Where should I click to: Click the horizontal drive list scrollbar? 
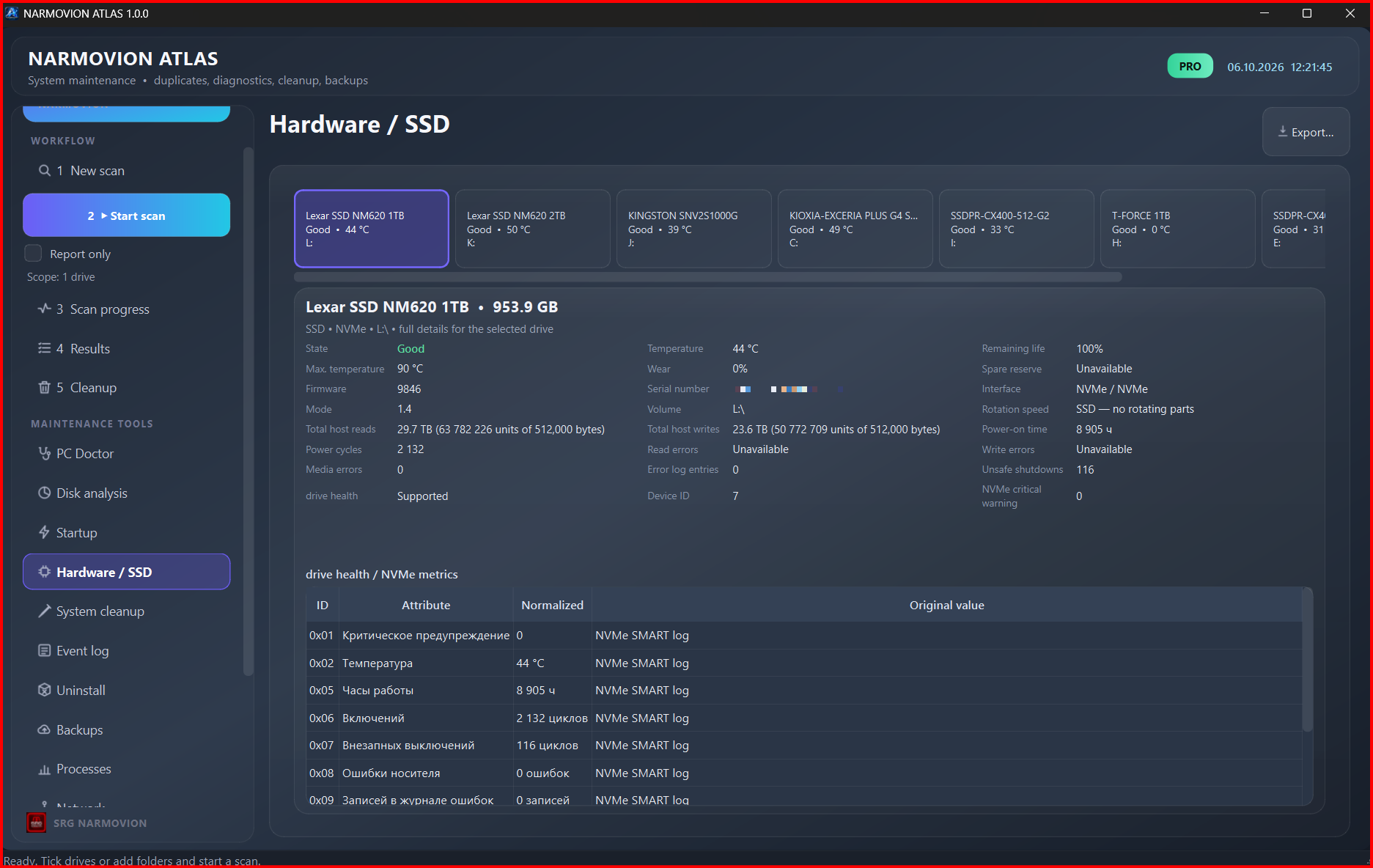click(707, 277)
